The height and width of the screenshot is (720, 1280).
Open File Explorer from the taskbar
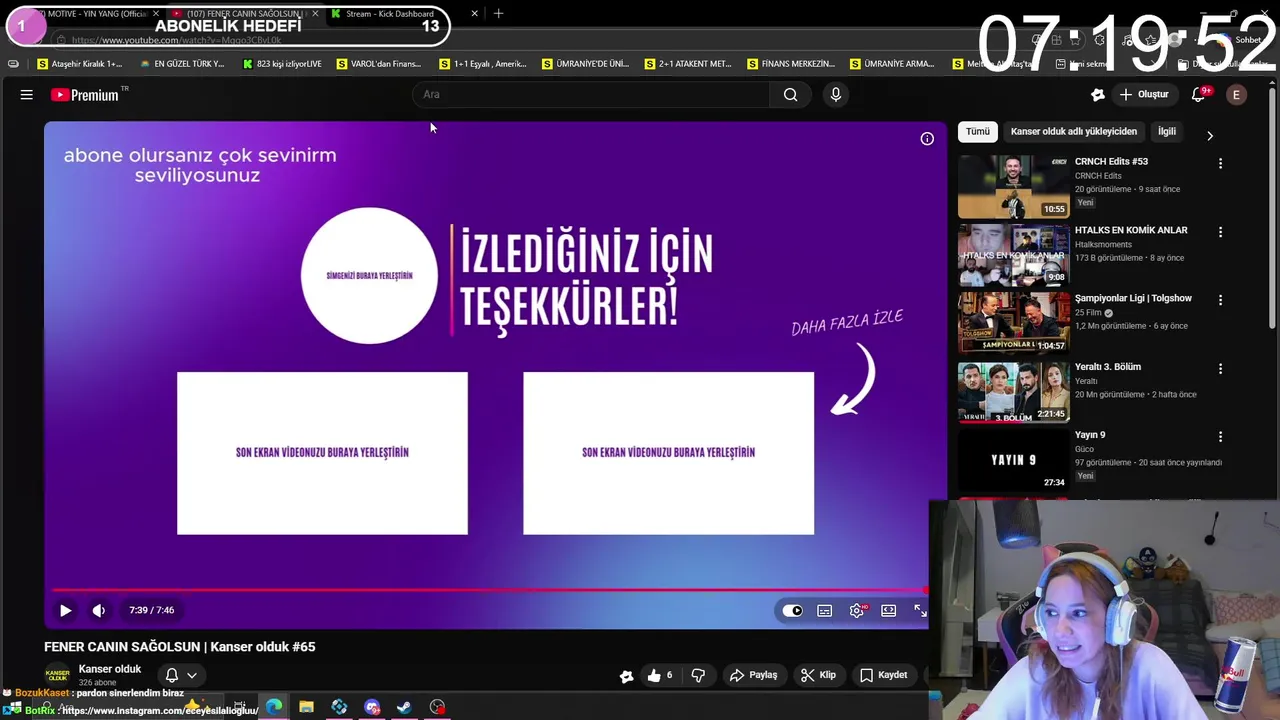(306, 707)
